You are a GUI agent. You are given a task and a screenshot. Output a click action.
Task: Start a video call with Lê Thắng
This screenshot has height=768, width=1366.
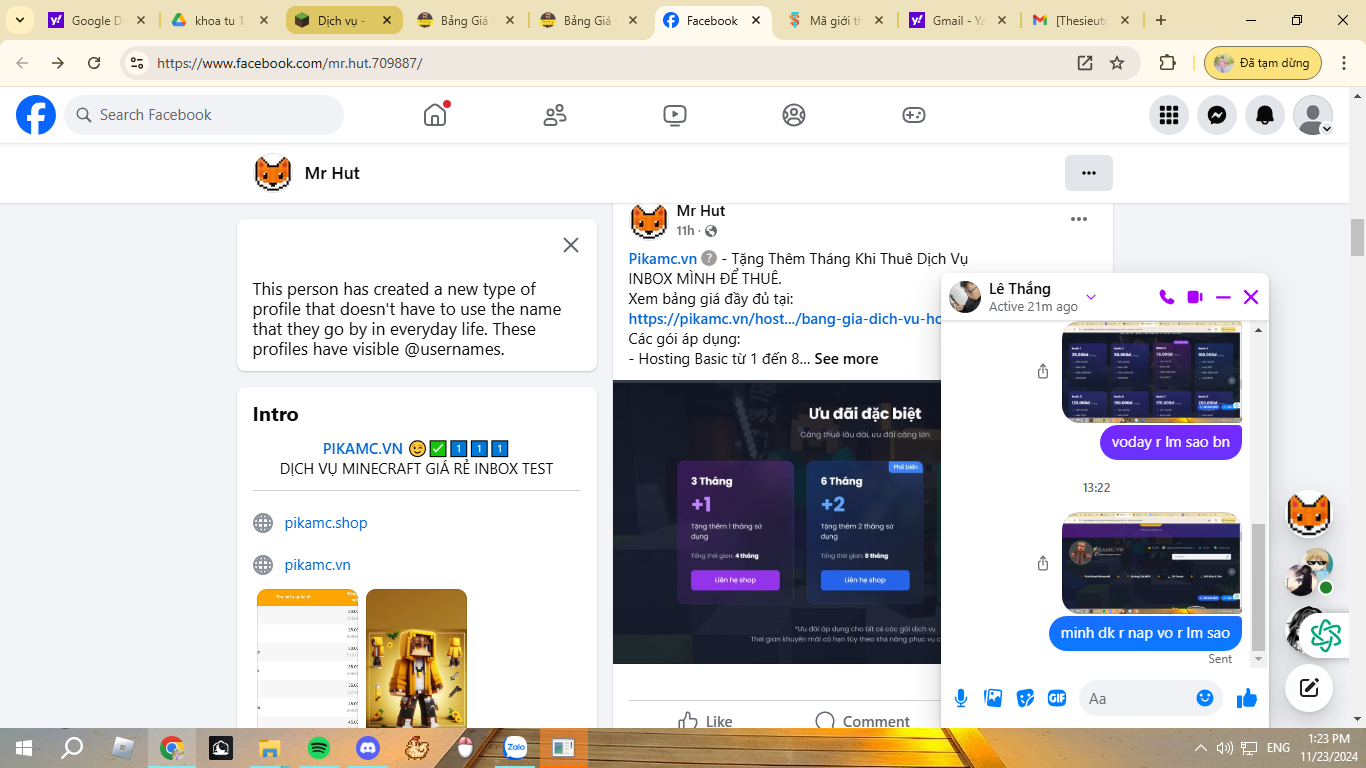[1194, 297]
